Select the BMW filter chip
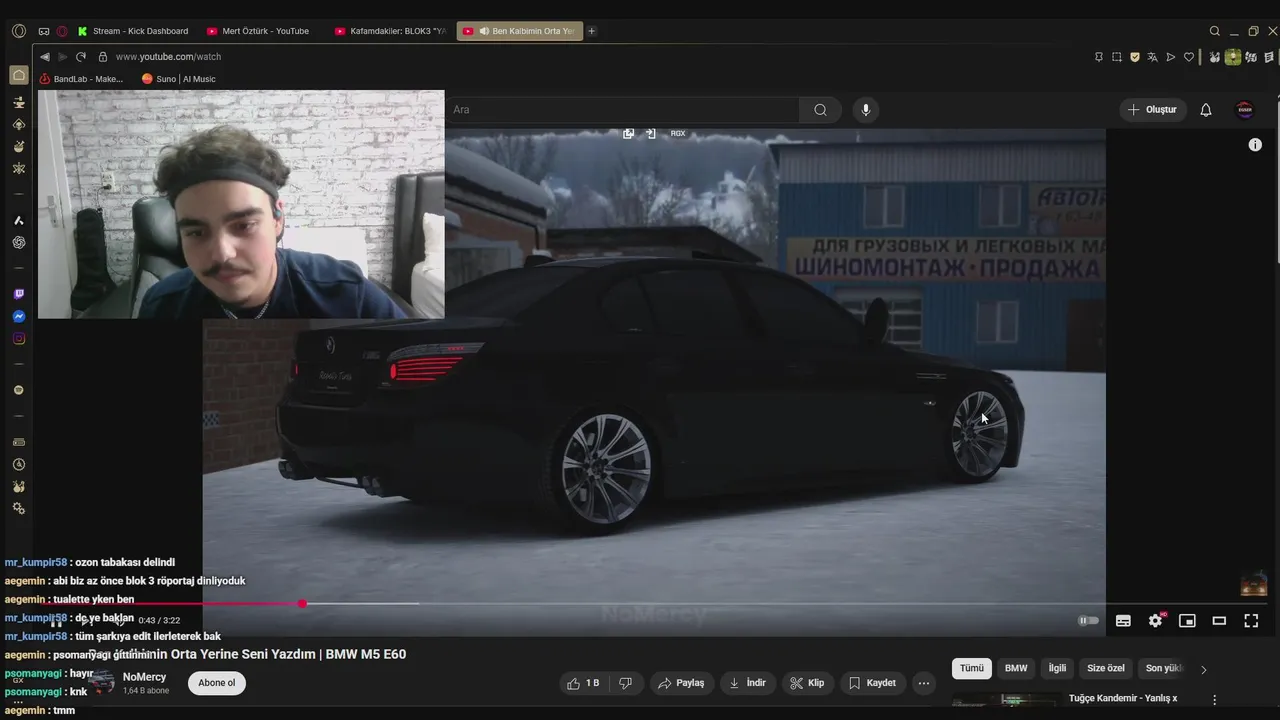This screenshot has height=720, width=1280. (1016, 668)
